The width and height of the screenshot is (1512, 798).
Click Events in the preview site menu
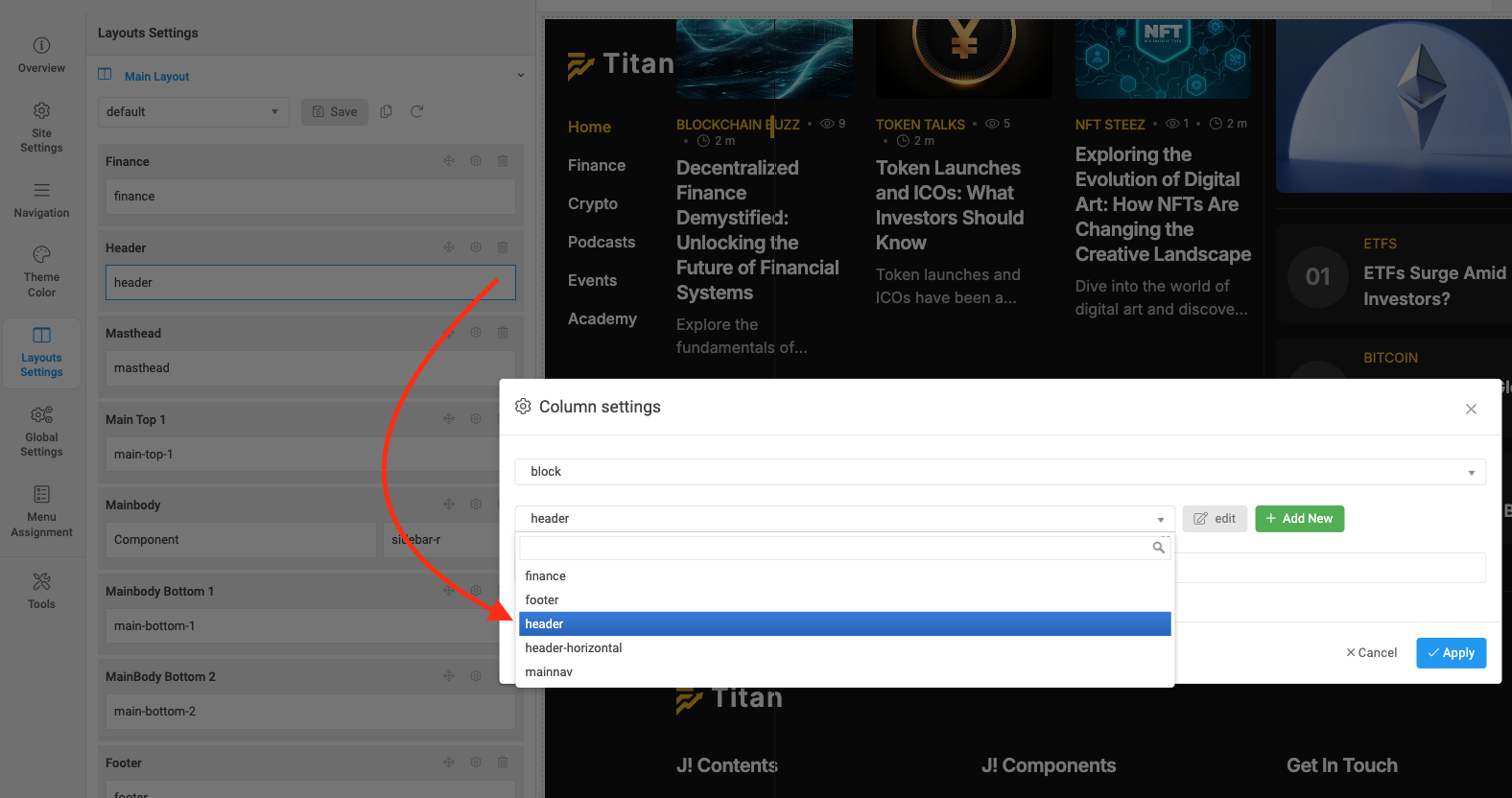592,280
